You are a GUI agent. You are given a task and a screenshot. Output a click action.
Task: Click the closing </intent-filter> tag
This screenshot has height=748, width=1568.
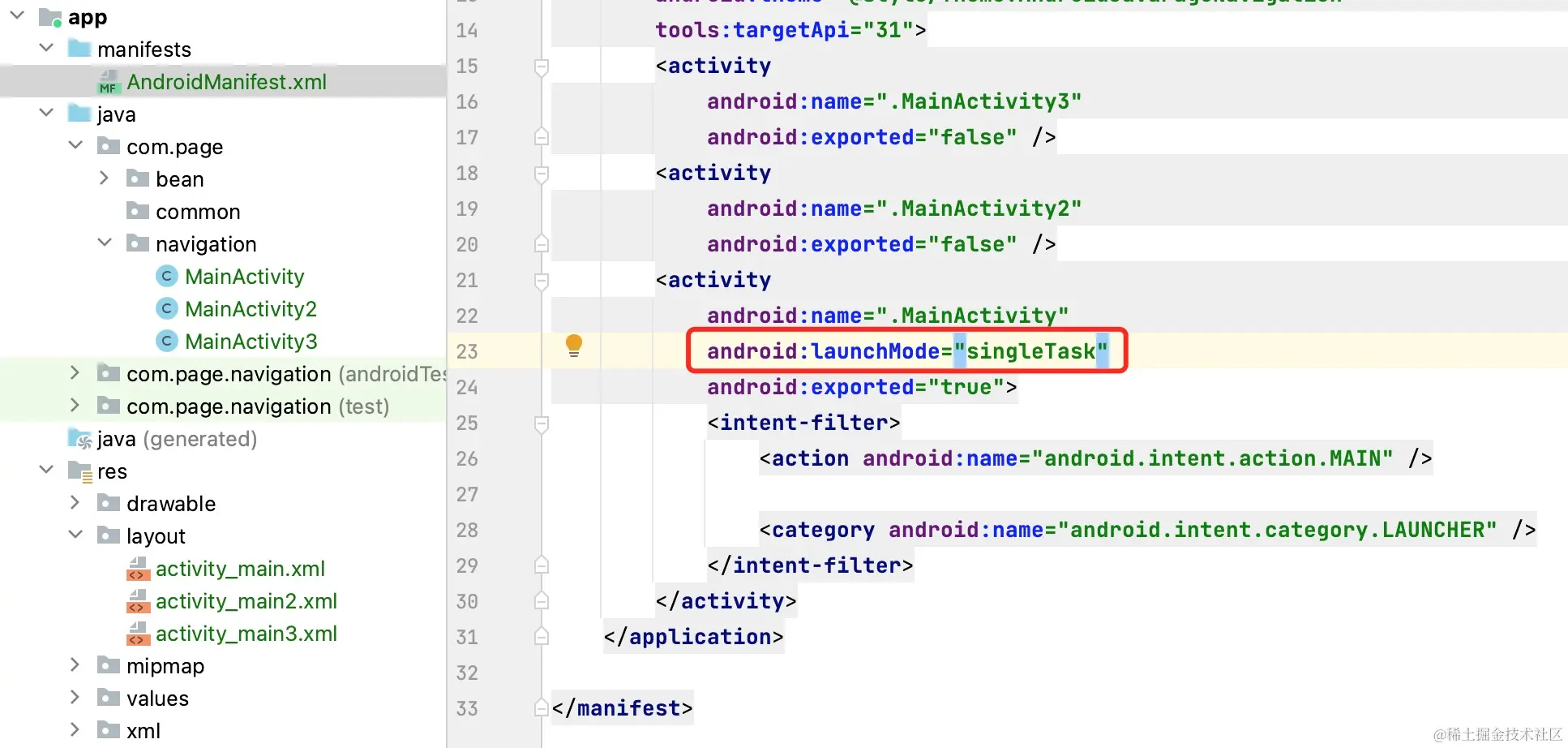[x=810, y=565]
